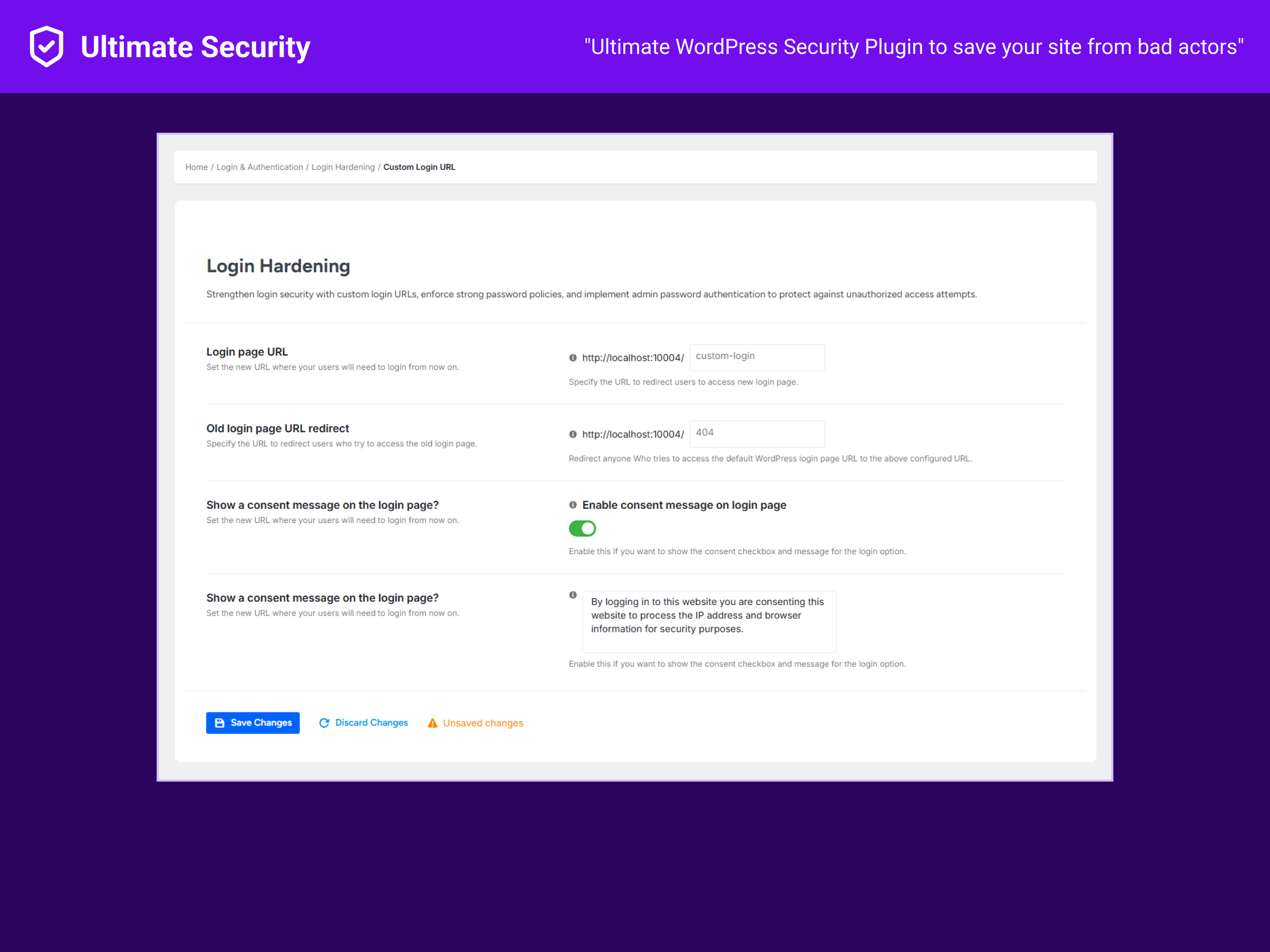Select the Custom Login URL breadcrumb item
The width and height of the screenshot is (1270, 952).
[419, 167]
